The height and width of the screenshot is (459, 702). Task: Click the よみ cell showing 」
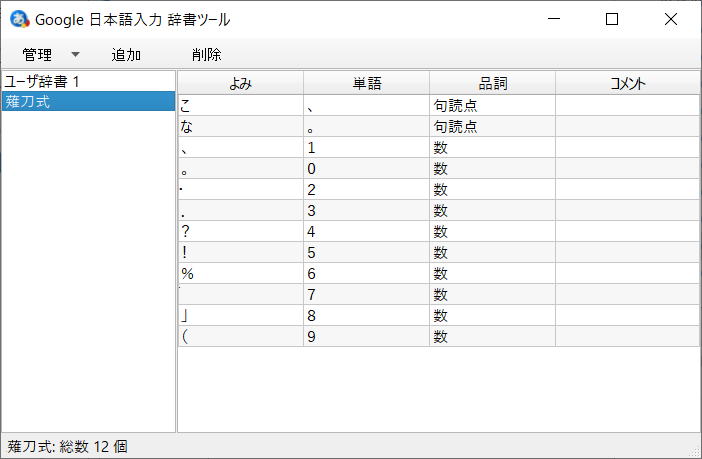(x=241, y=315)
